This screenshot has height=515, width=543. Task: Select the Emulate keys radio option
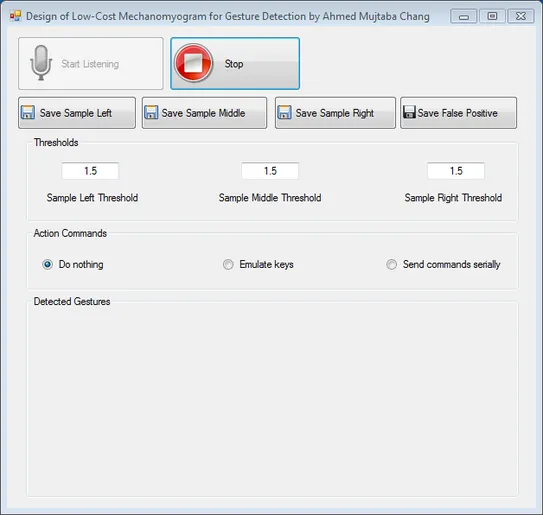click(x=228, y=264)
